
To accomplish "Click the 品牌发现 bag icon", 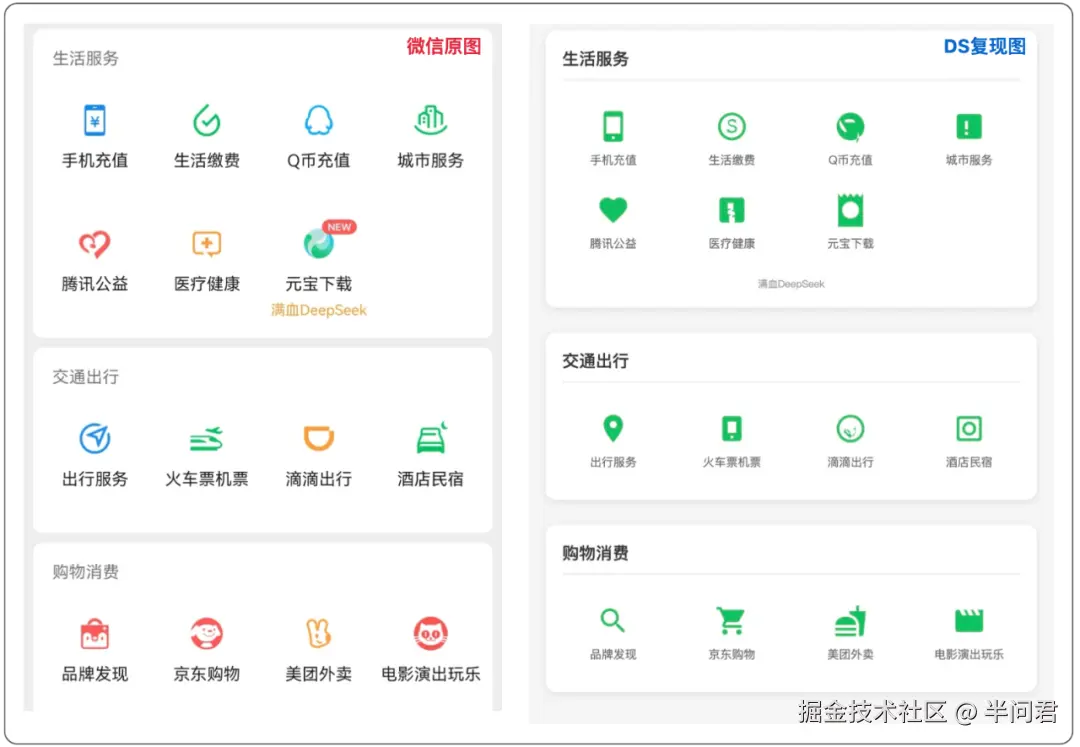I will click(x=95, y=633).
